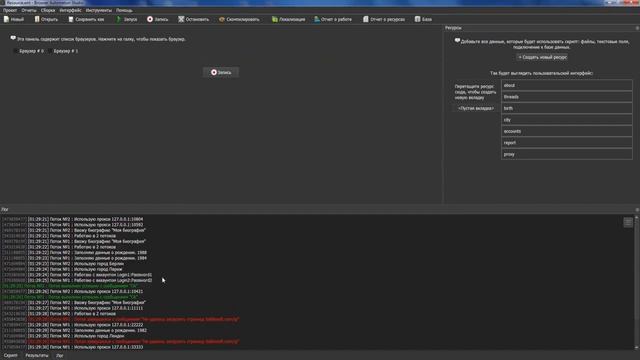Open Отчет о работе report

click(x=333, y=19)
